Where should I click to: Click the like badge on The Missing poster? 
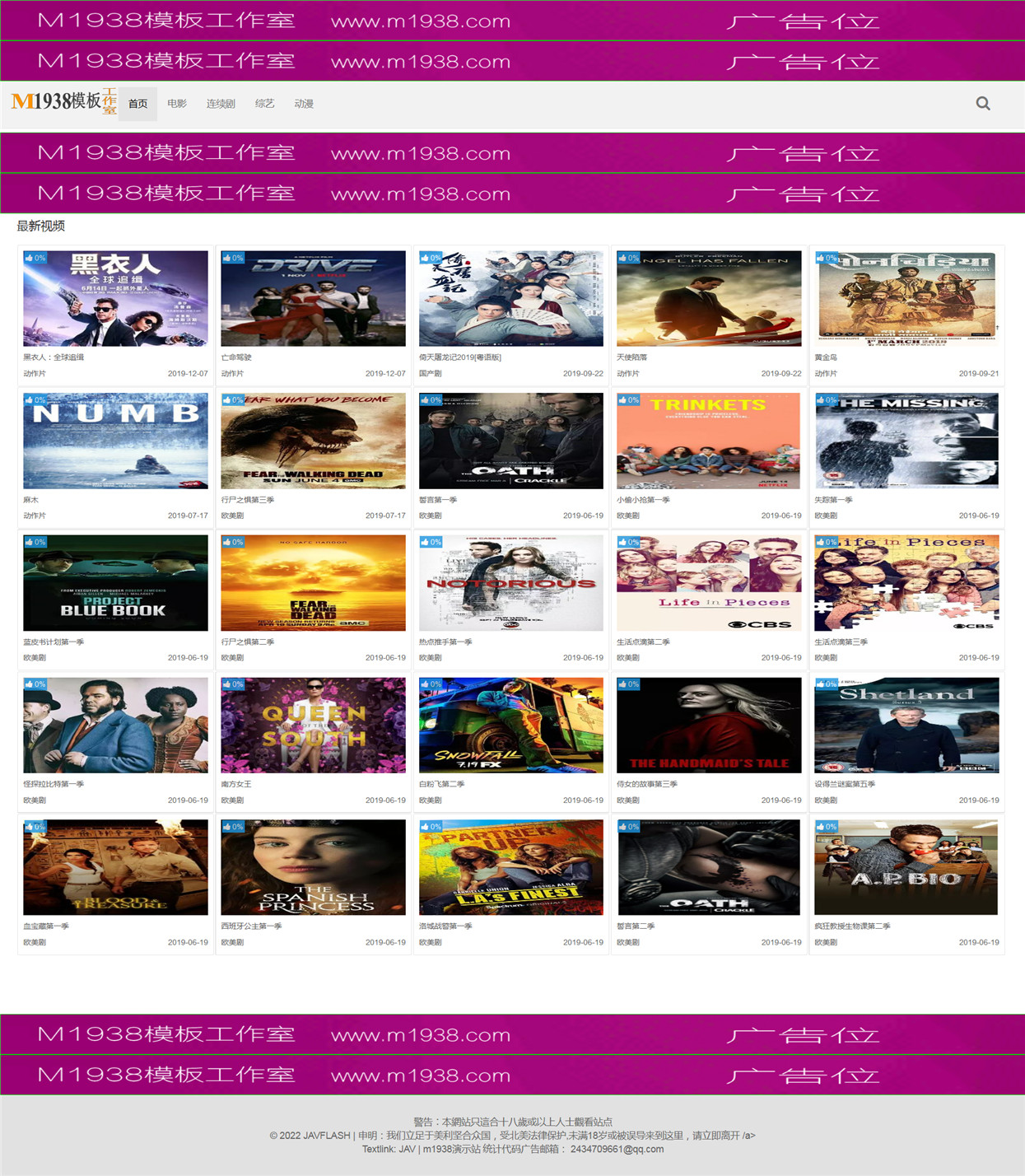pyautogui.click(x=827, y=400)
